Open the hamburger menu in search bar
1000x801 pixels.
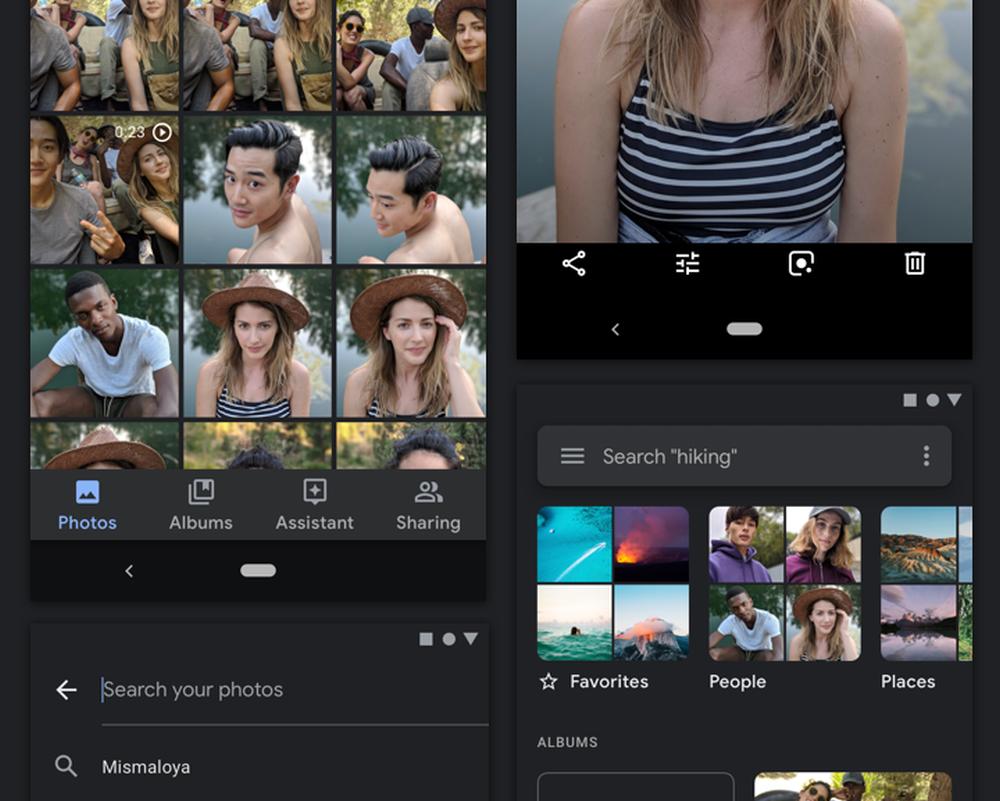572,457
